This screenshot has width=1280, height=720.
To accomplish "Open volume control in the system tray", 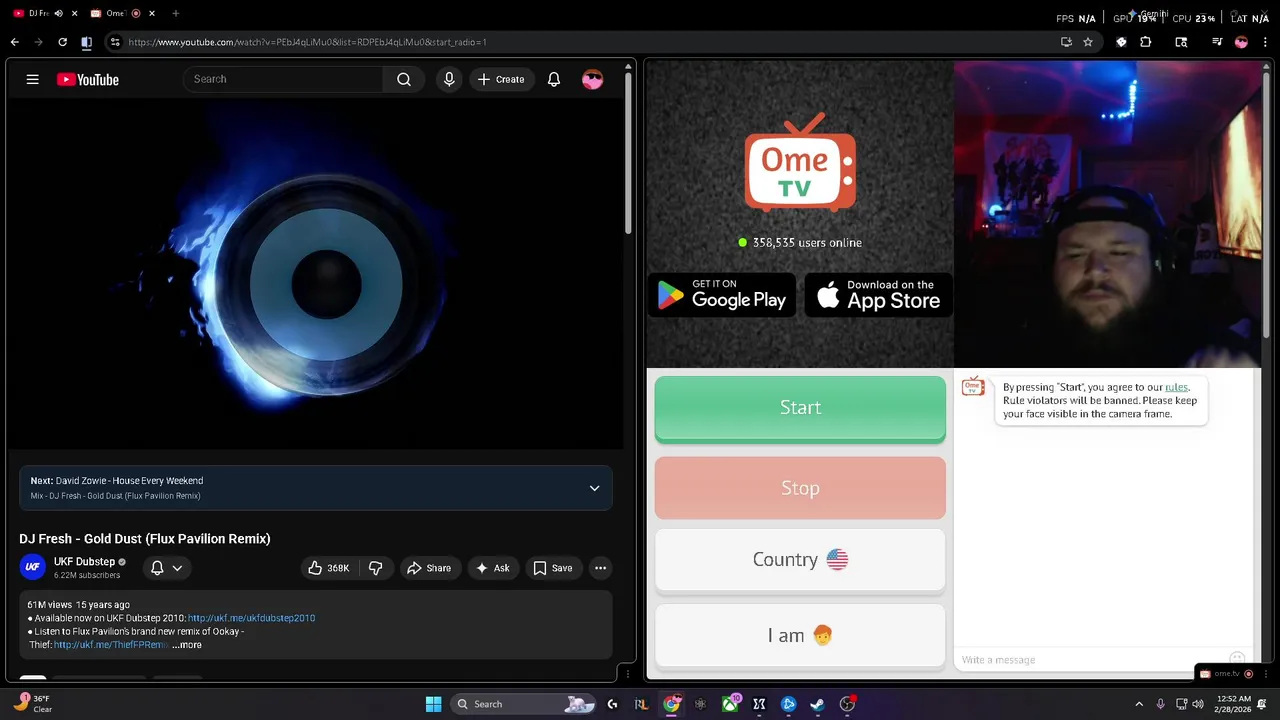I will pos(1200,704).
